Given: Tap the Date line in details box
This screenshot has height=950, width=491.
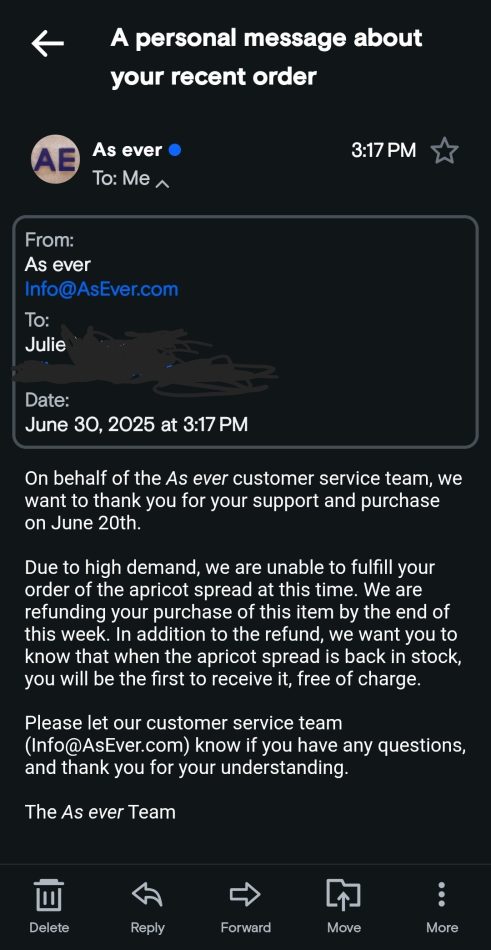Looking at the screenshot, I should pyautogui.click(x=136, y=424).
